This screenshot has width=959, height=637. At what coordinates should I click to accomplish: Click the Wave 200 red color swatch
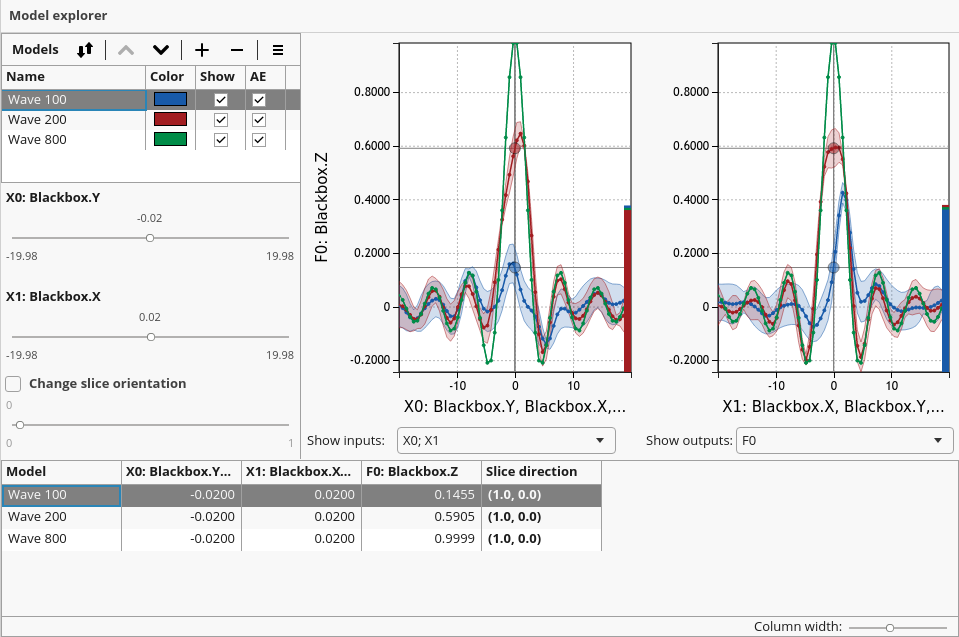coord(170,120)
